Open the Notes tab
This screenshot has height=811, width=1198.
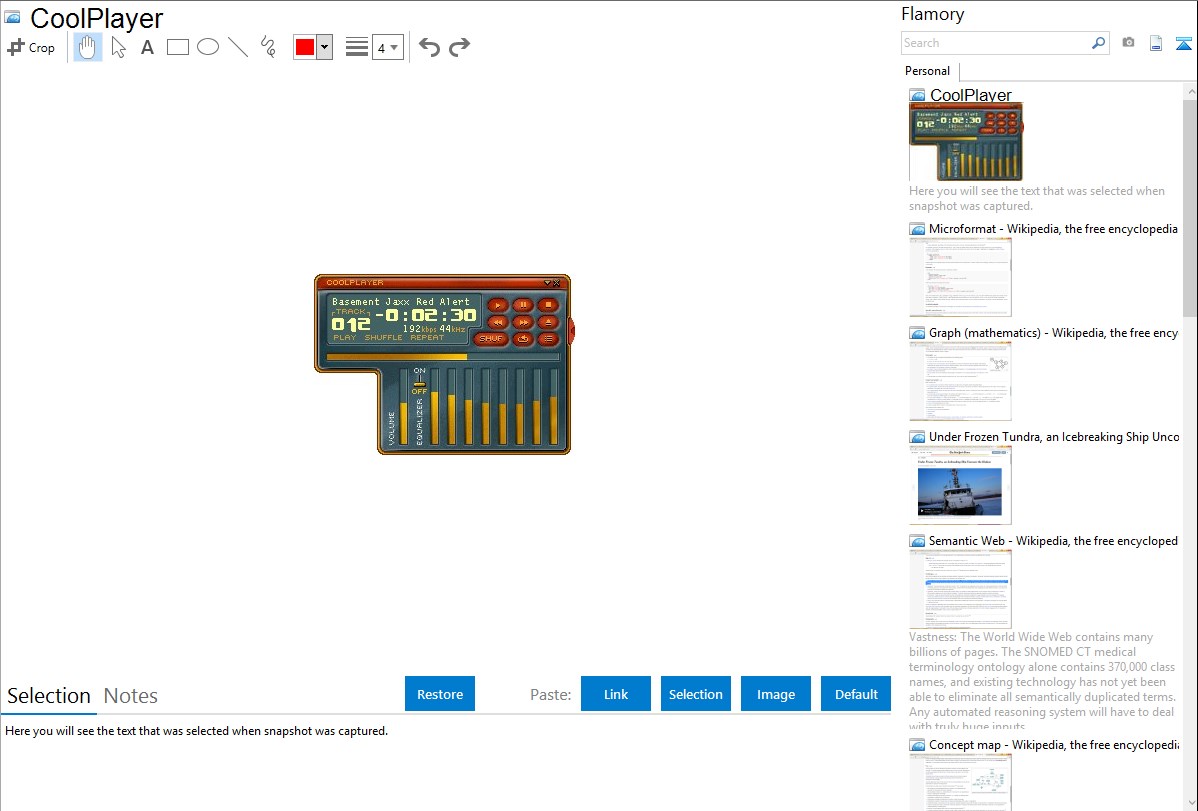click(131, 696)
